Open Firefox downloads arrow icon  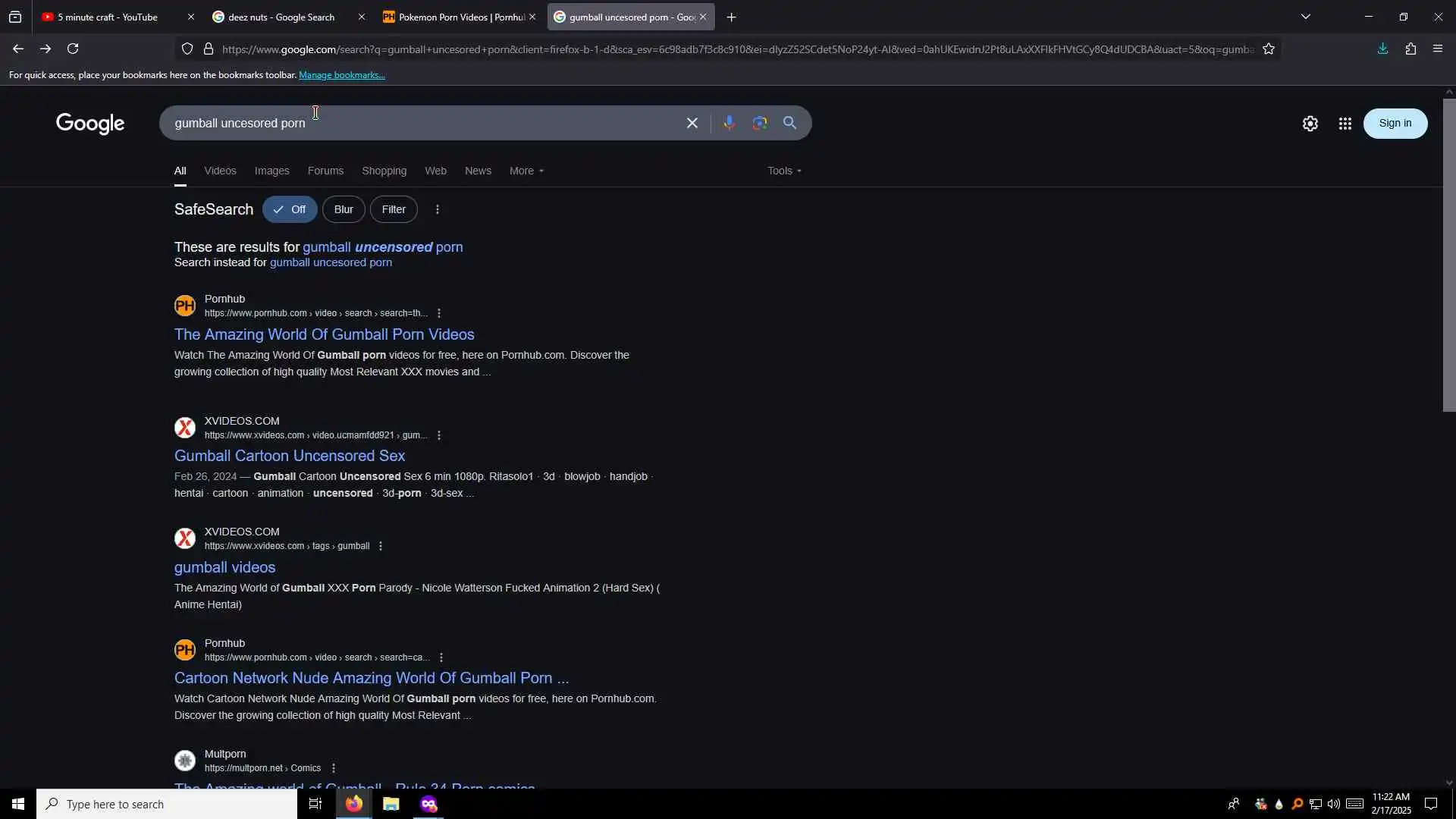(x=1382, y=49)
